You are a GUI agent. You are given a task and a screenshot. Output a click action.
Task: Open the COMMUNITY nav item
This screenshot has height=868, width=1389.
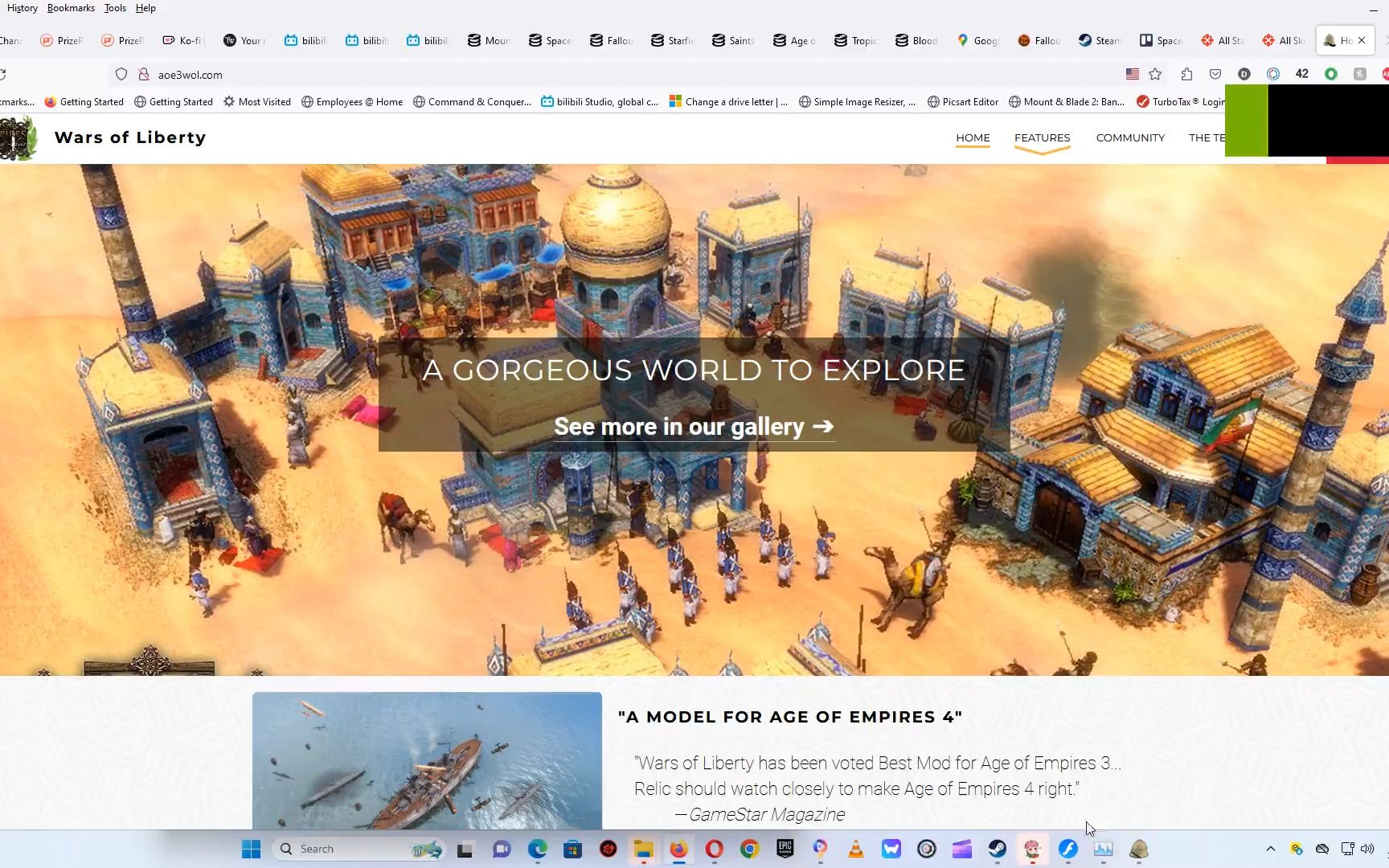[x=1130, y=137]
